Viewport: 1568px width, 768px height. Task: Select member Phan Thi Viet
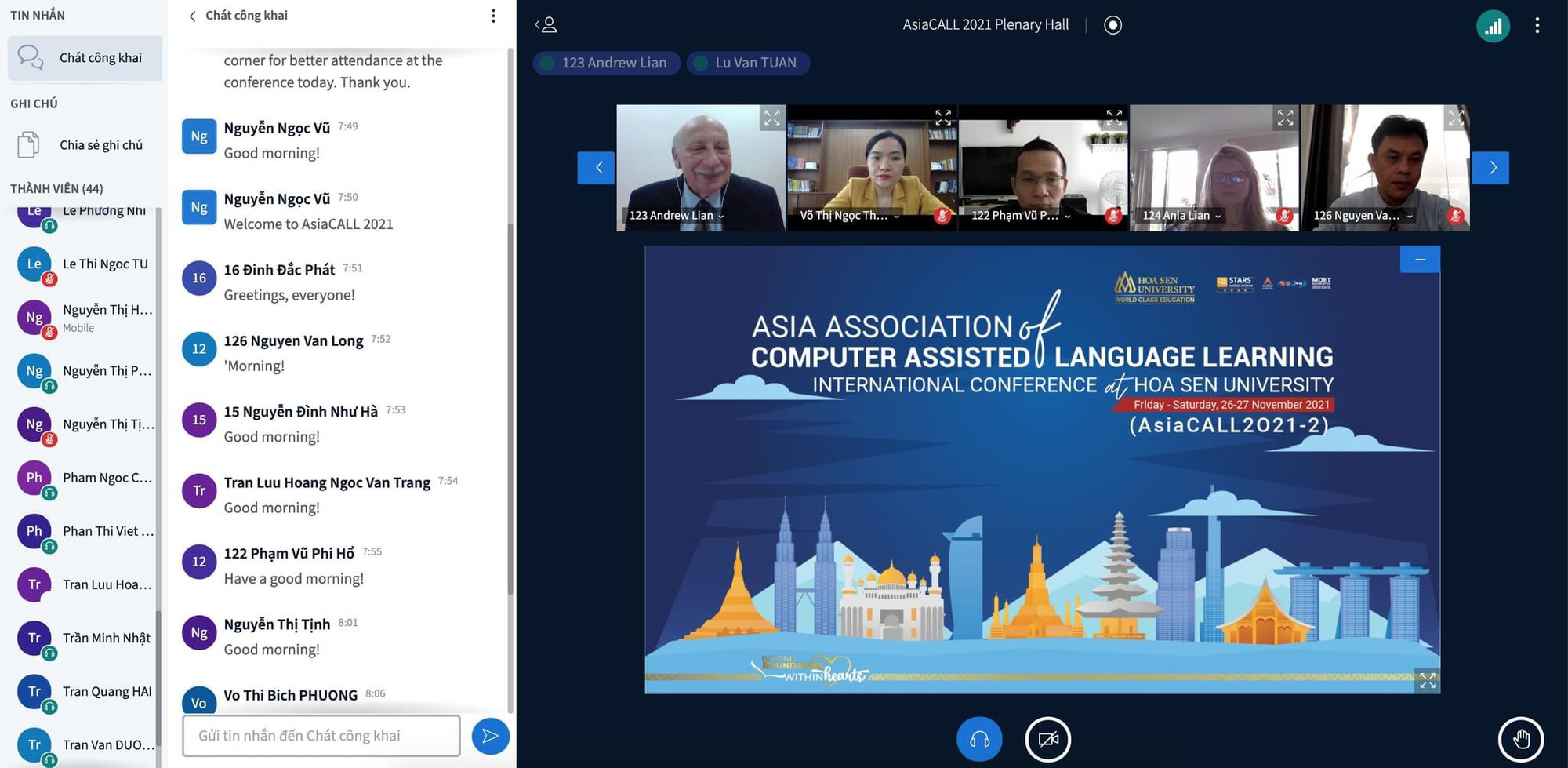pyautogui.click(x=85, y=531)
